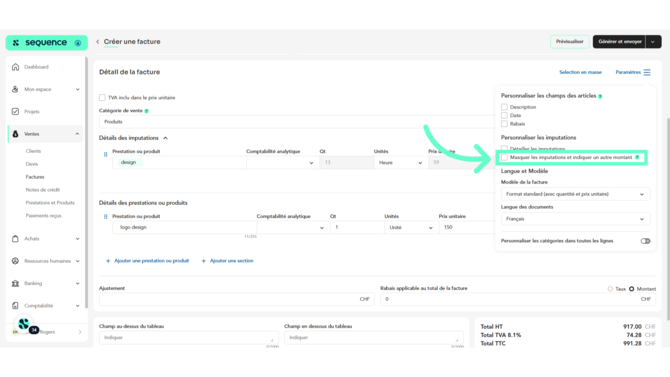Click the Champ en dessous du tableau field

pyautogui.click(x=373, y=338)
